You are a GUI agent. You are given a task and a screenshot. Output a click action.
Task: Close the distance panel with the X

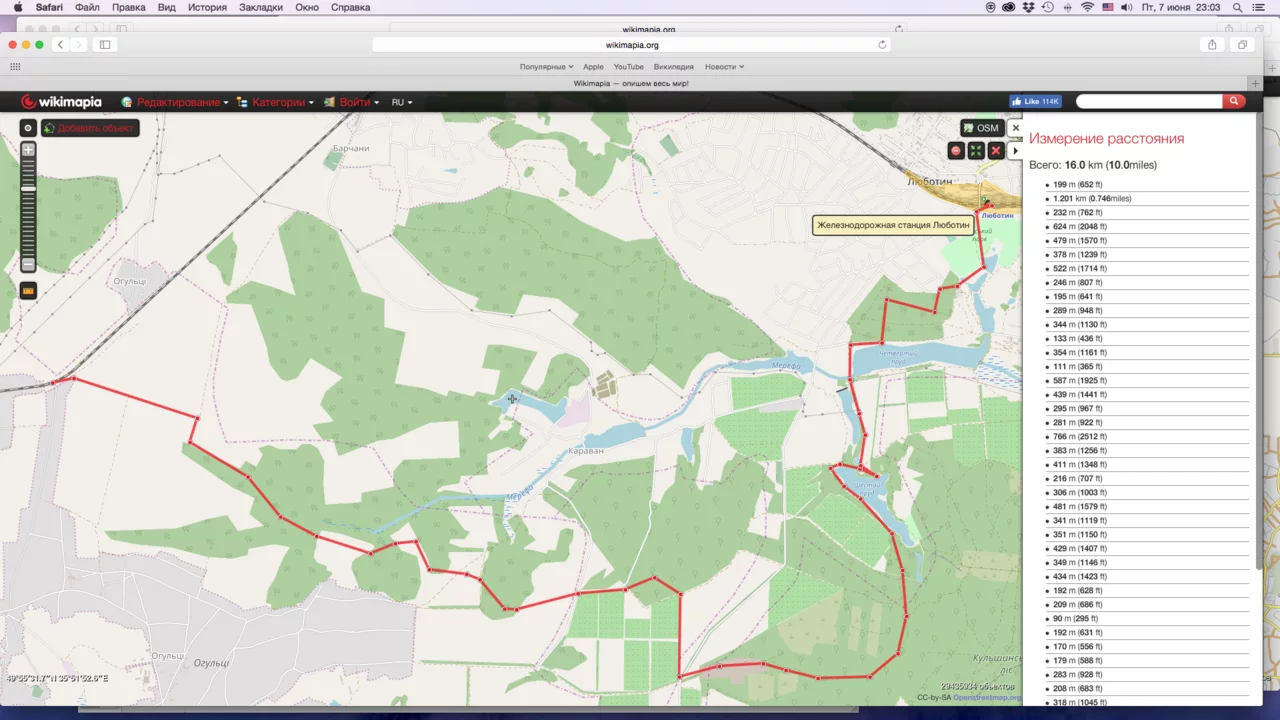point(1015,128)
